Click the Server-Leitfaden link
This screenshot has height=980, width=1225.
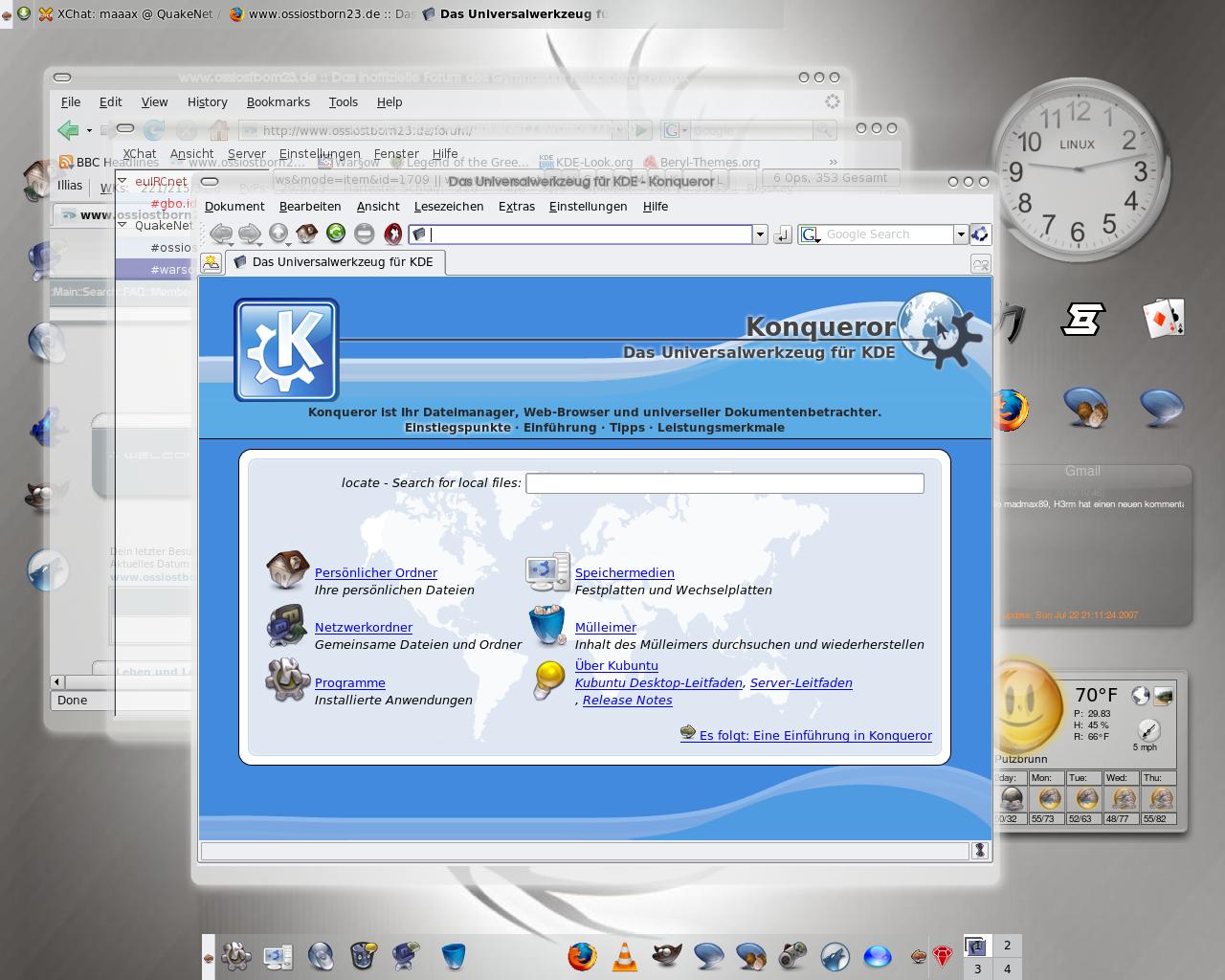click(801, 682)
